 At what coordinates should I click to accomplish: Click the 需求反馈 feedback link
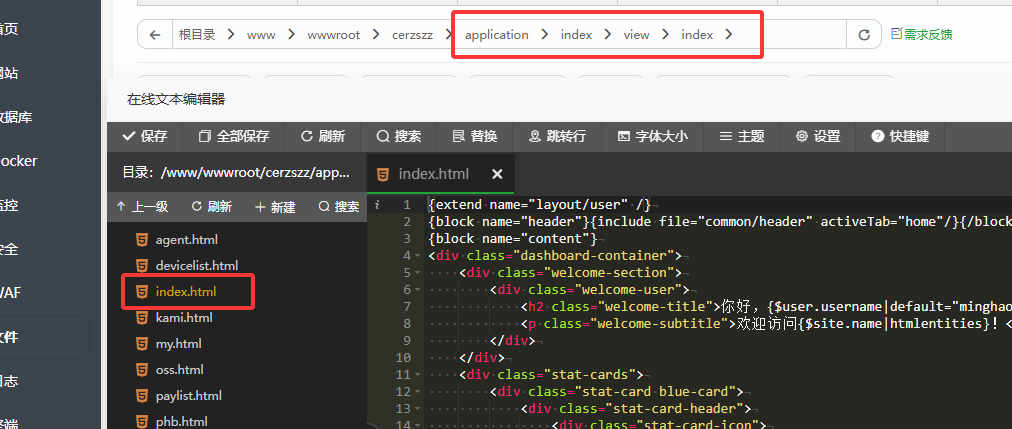click(921, 35)
